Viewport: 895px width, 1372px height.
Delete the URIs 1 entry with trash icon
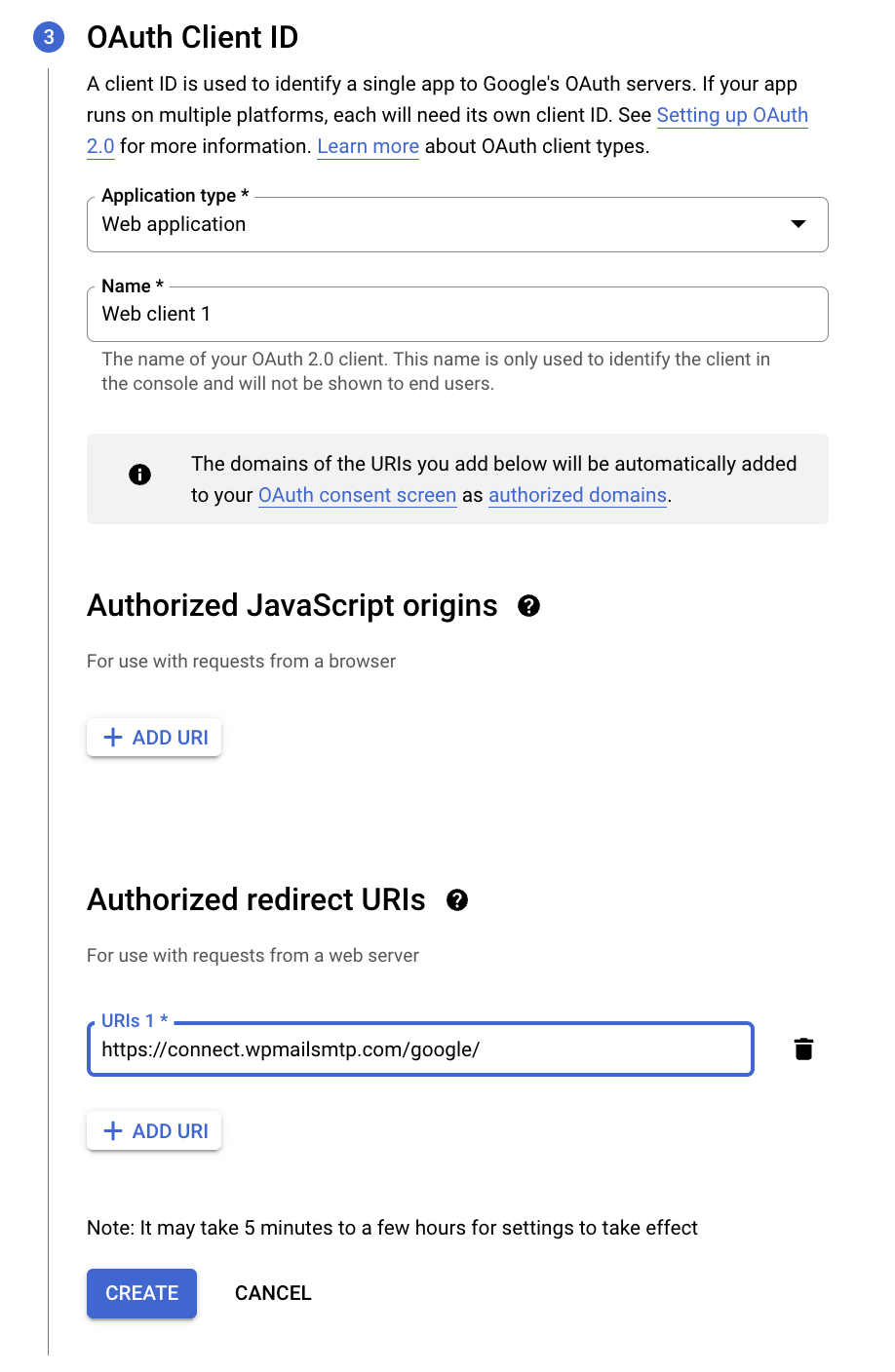[x=803, y=1049]
